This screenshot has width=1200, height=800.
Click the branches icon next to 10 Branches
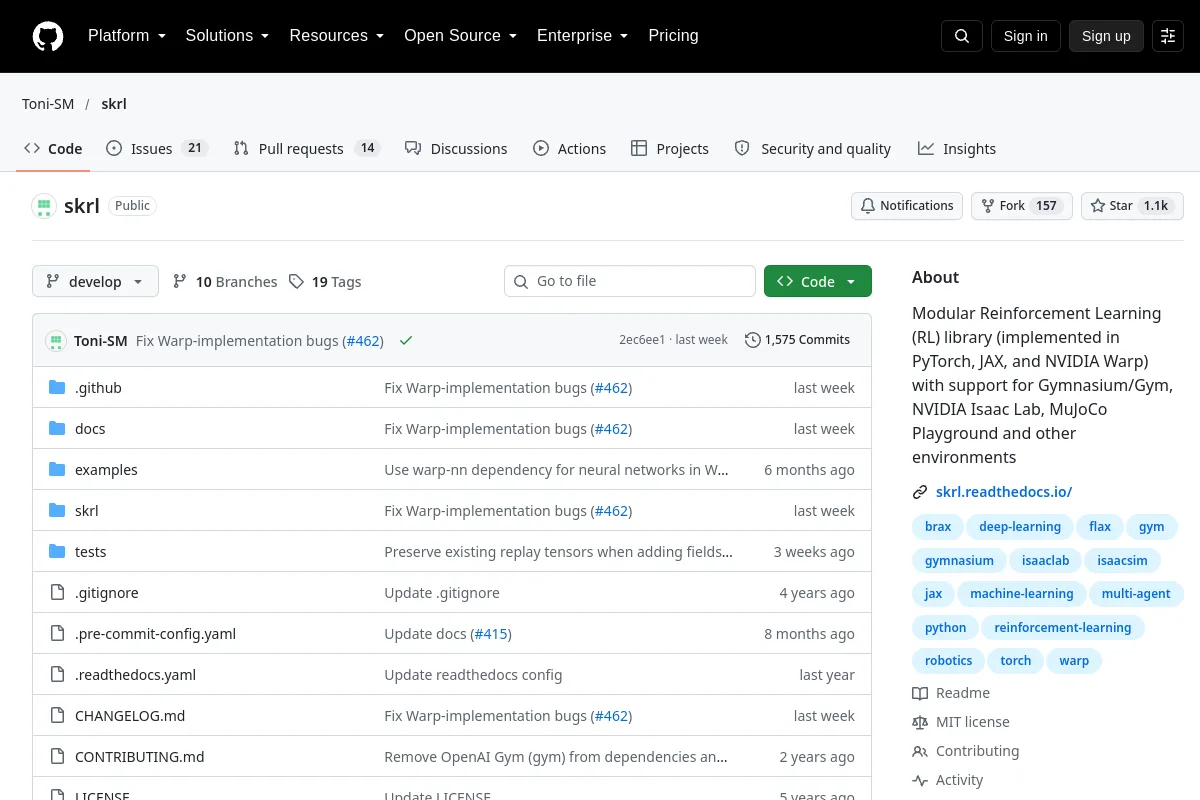[180, 282]
